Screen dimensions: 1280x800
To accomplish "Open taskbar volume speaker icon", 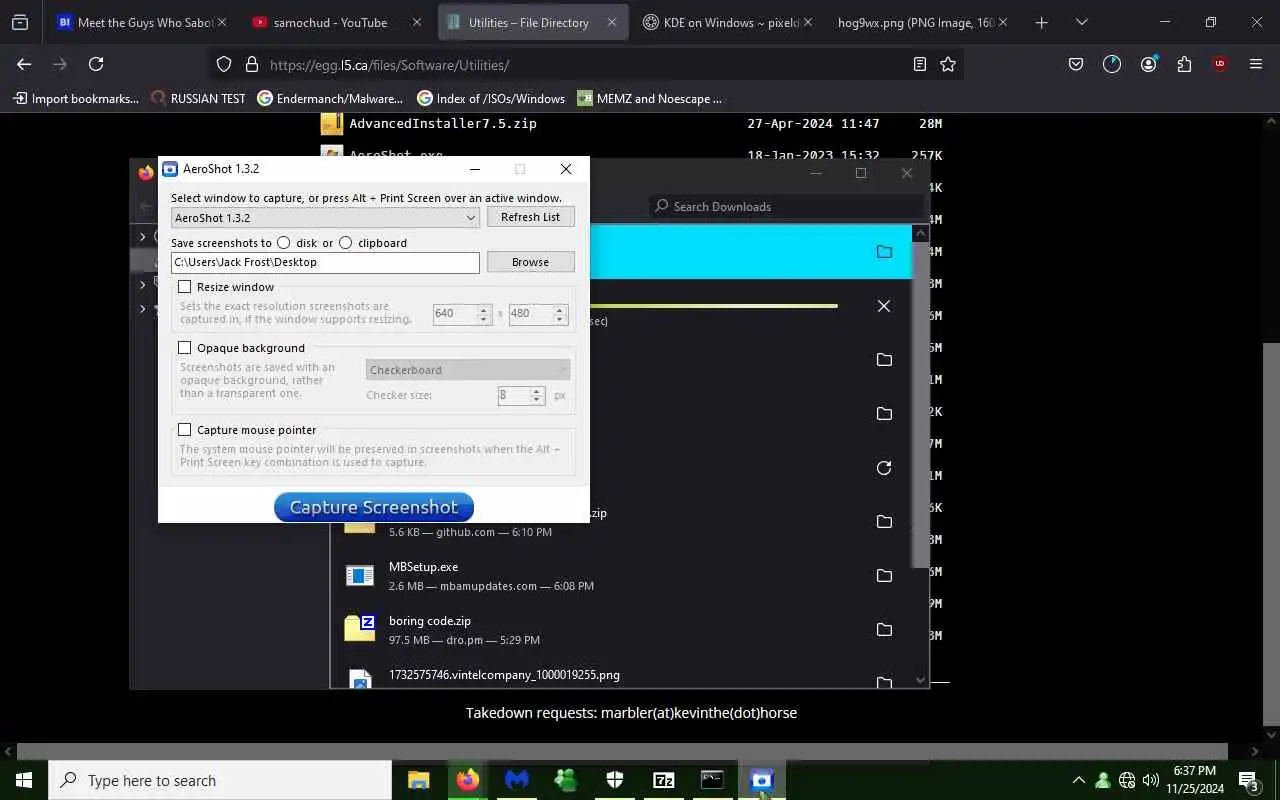I will point(1151,780).
